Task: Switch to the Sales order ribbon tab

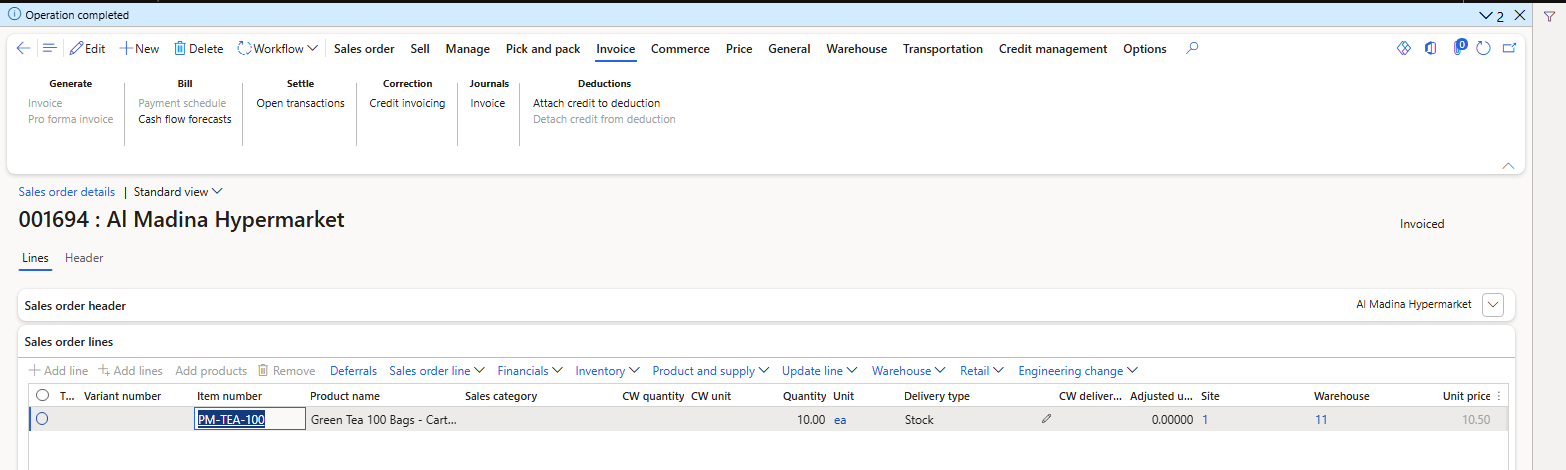Action: tap(364, 48)
